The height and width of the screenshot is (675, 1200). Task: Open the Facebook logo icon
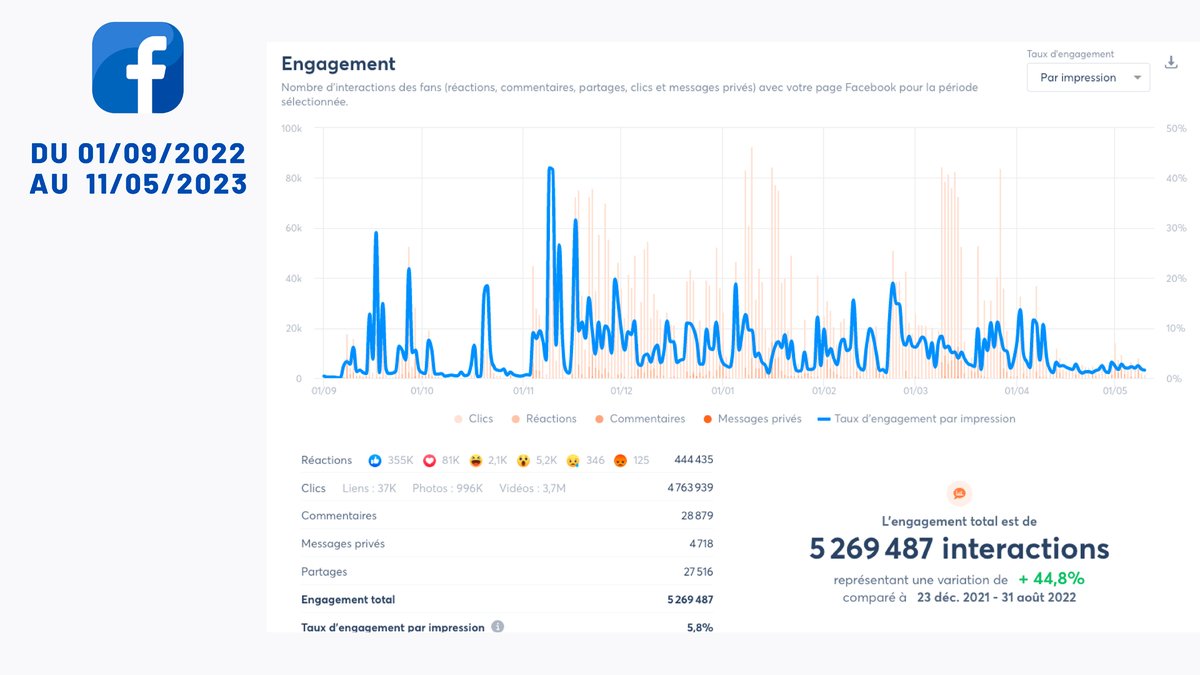click(137, 71)
